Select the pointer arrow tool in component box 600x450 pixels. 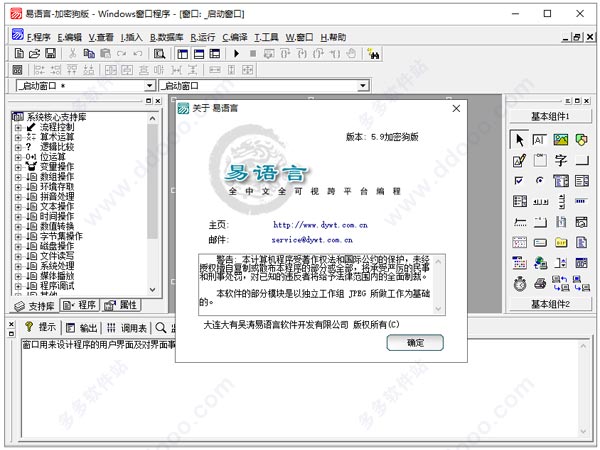point(519,140)
